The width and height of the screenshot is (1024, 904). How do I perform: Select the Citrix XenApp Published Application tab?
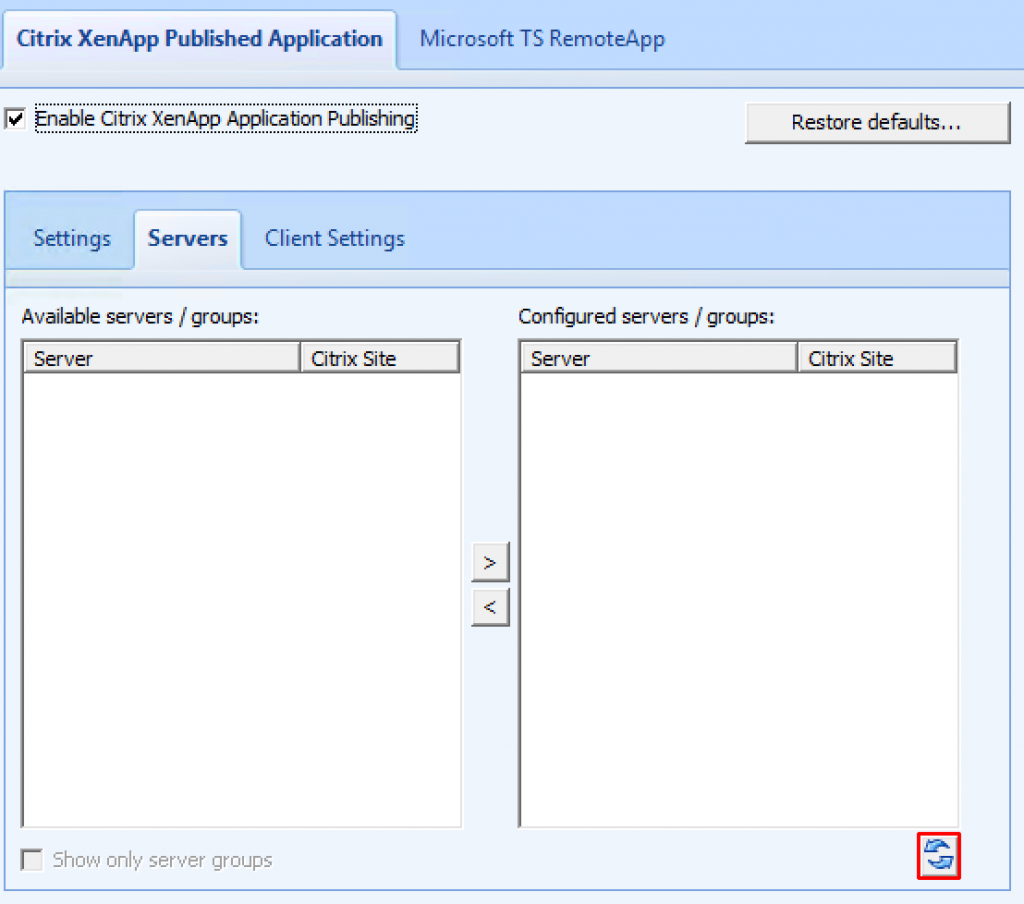[198, 38]
